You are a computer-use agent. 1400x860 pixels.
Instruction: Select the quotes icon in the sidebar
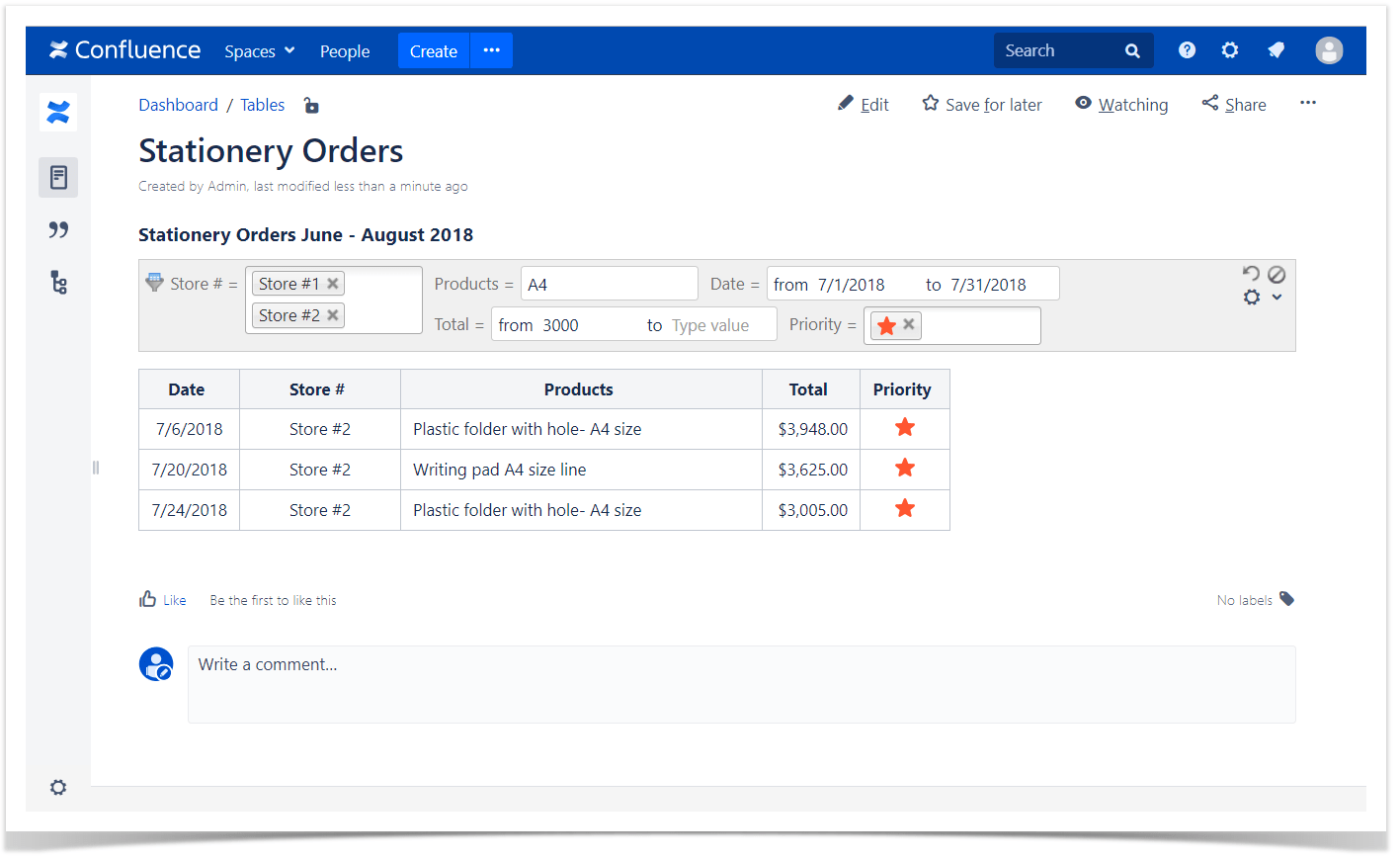click(57, 229)
